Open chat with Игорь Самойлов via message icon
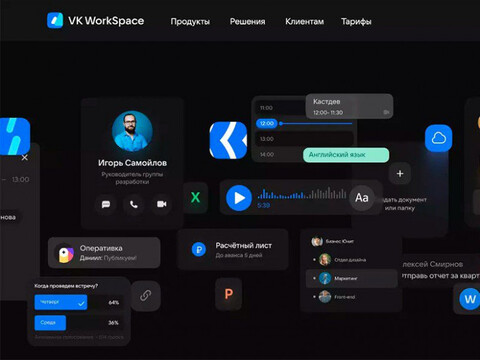Viewport: 480px width, 360px height. [x=106, y=204]
